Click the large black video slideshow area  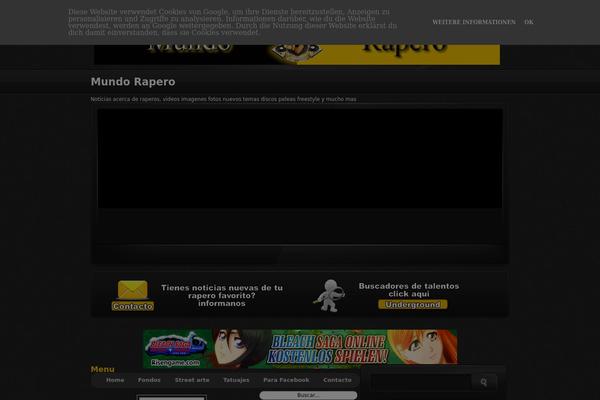click(x=300, y=158)
